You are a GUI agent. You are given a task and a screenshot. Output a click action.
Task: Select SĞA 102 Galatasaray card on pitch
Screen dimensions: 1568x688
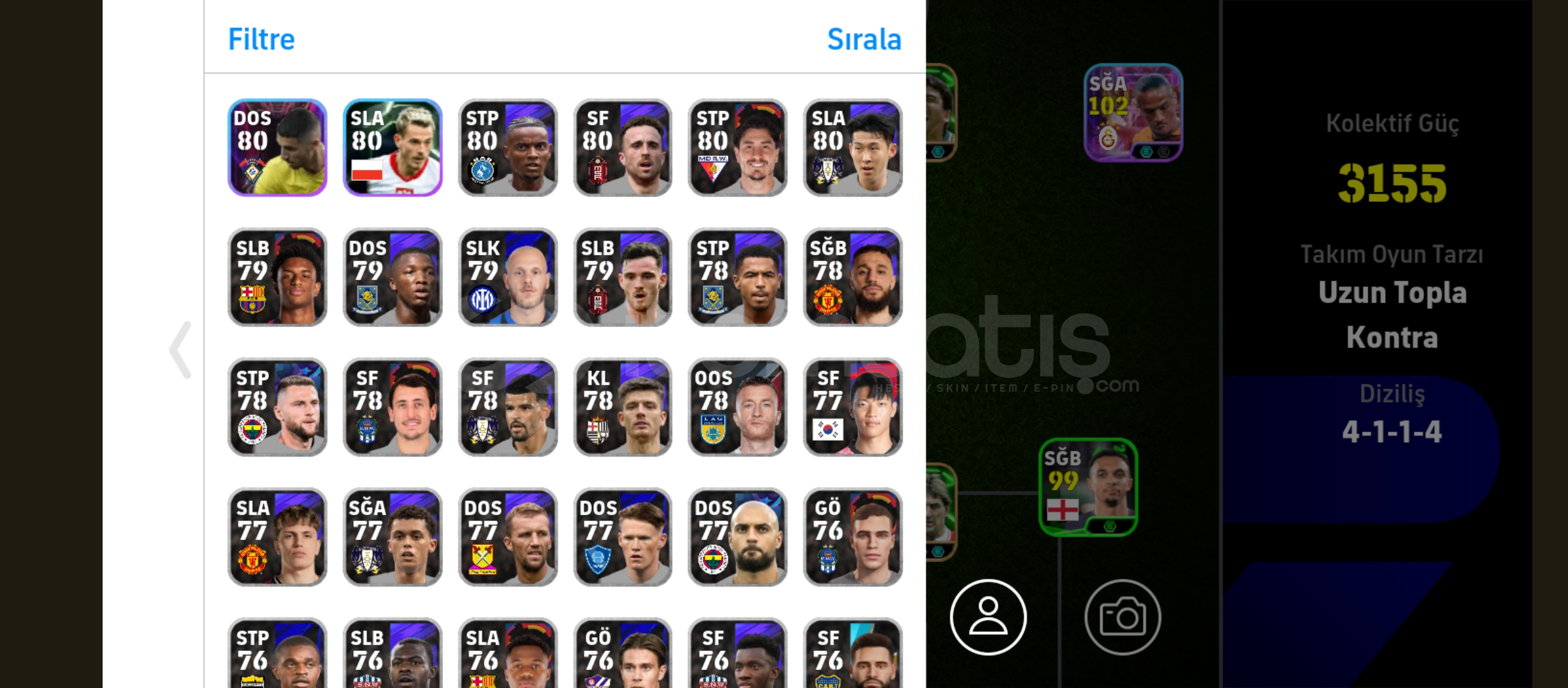click(x=1133, y=112)
